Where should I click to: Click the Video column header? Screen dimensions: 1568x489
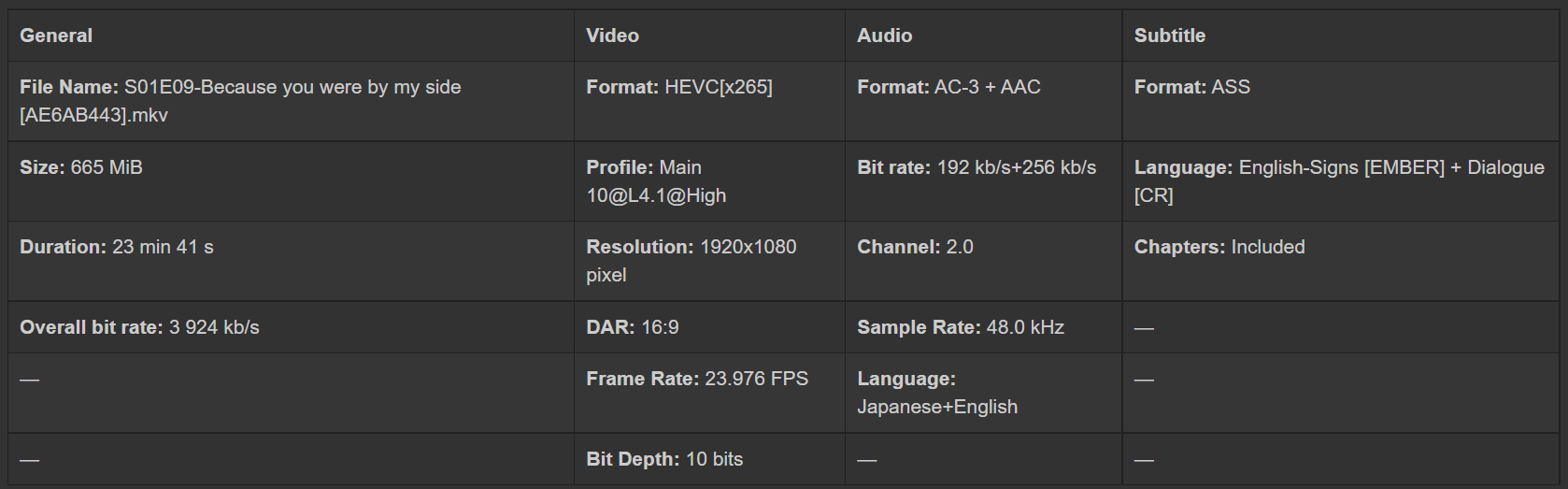click(x=612, y=36)
